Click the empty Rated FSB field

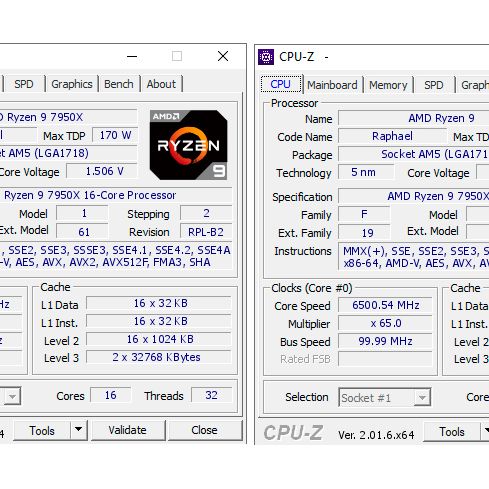pyautogui.click(x=385, y=359)
